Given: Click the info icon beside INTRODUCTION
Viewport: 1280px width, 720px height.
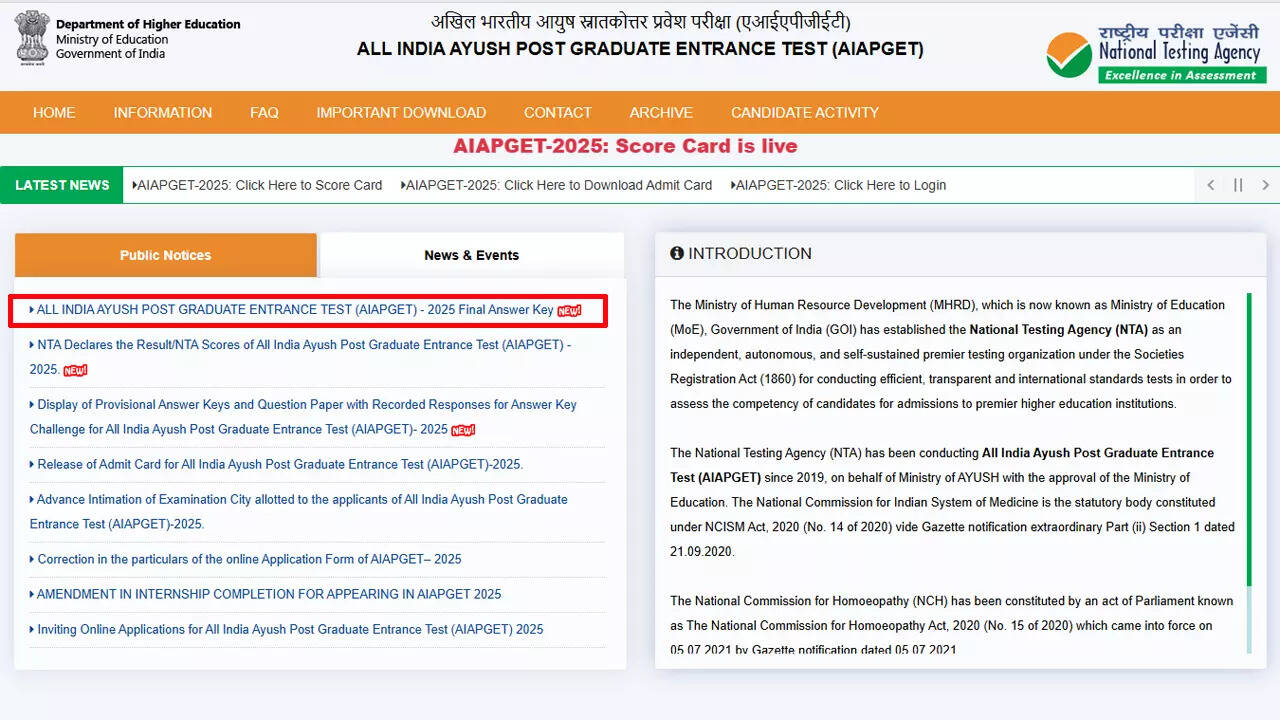Looking at the screenshot, I should point(677,254).
